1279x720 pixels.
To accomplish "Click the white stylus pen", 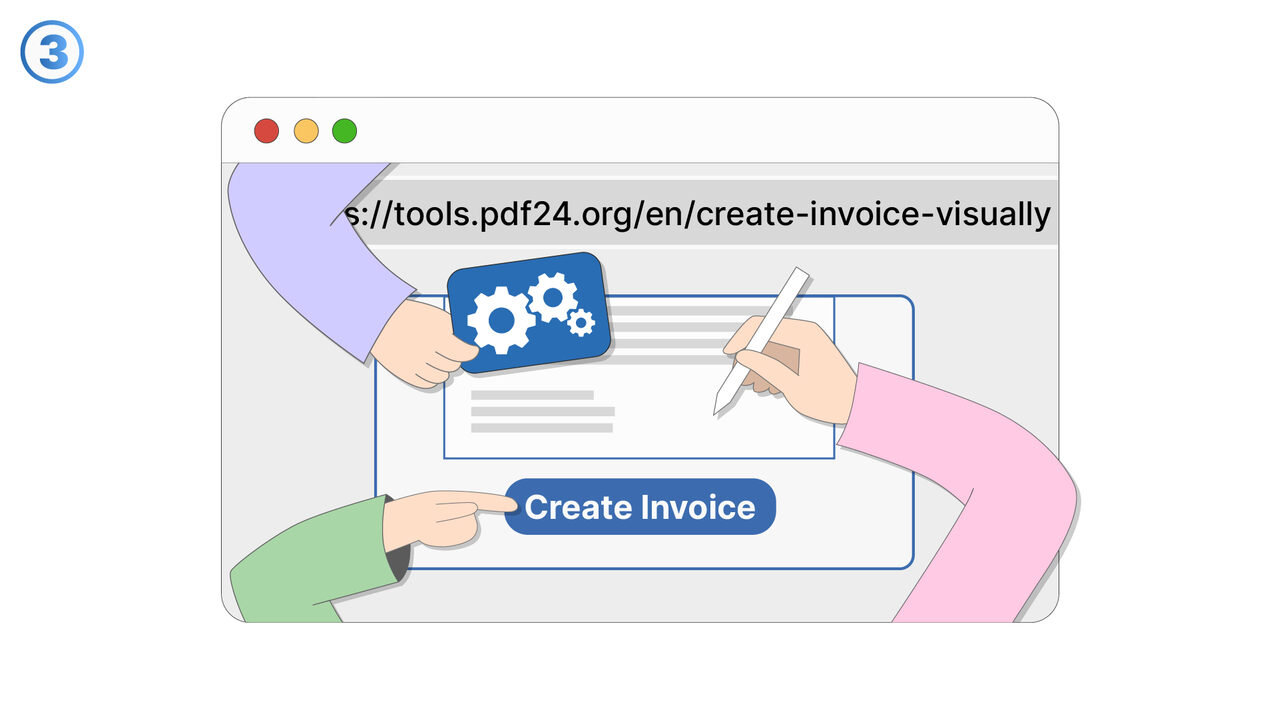I will [x=760, y=340].
